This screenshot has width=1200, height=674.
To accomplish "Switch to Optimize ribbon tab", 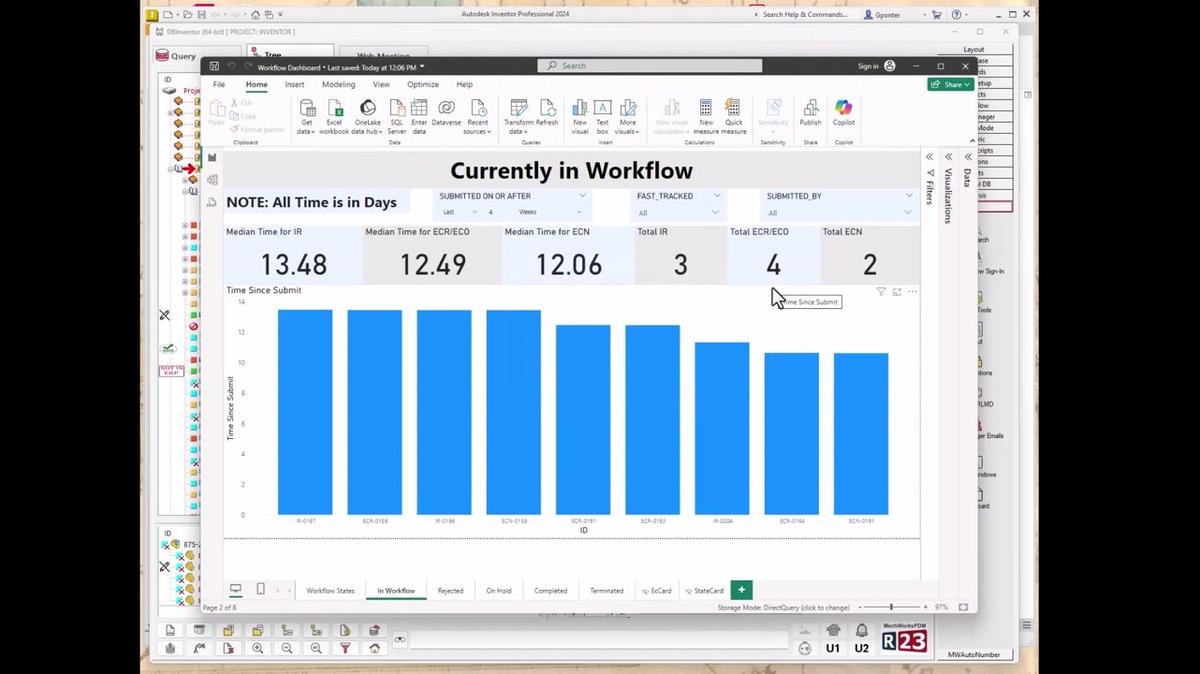I will click(x=423, y=85).
